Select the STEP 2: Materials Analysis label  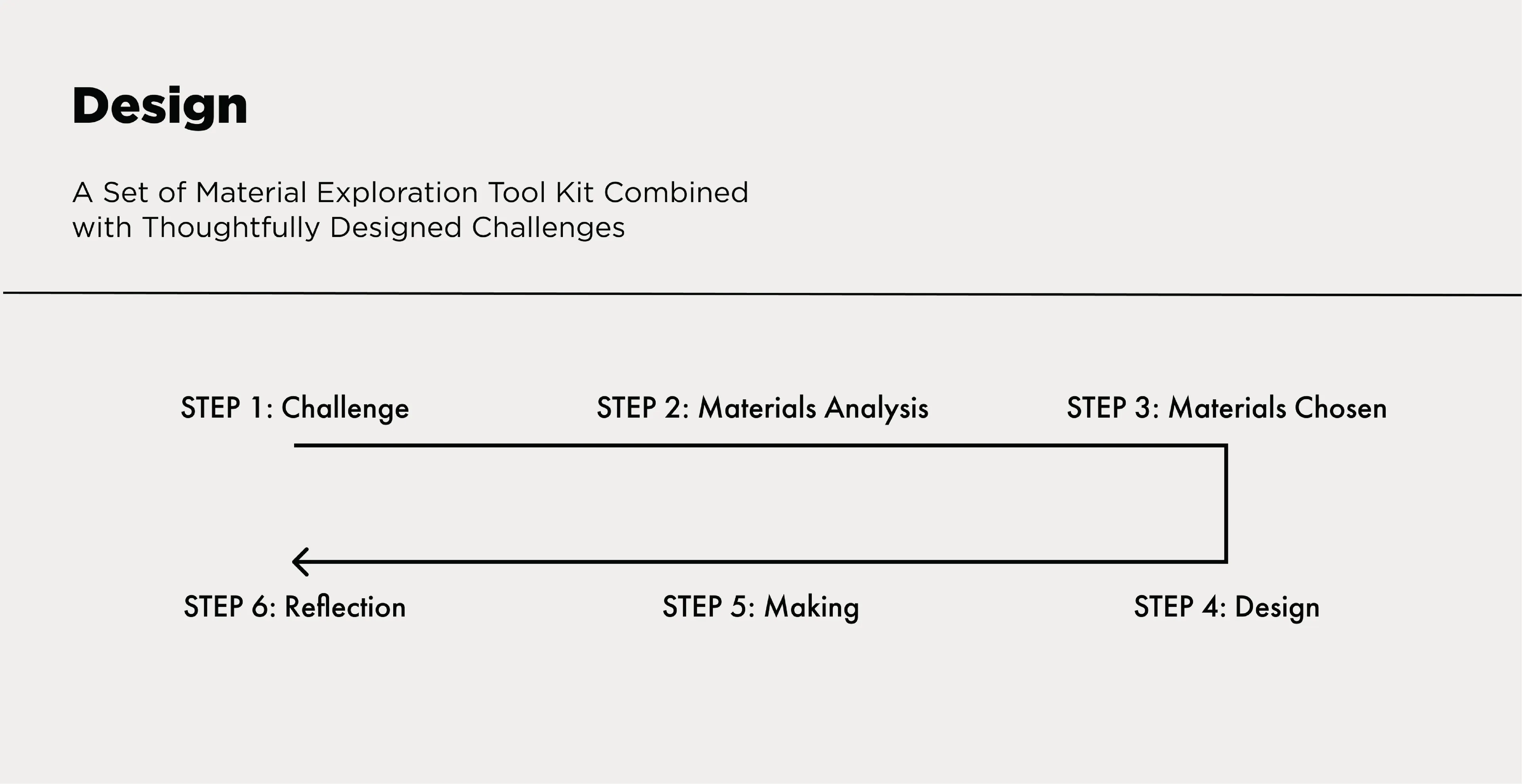pos(762,408)
